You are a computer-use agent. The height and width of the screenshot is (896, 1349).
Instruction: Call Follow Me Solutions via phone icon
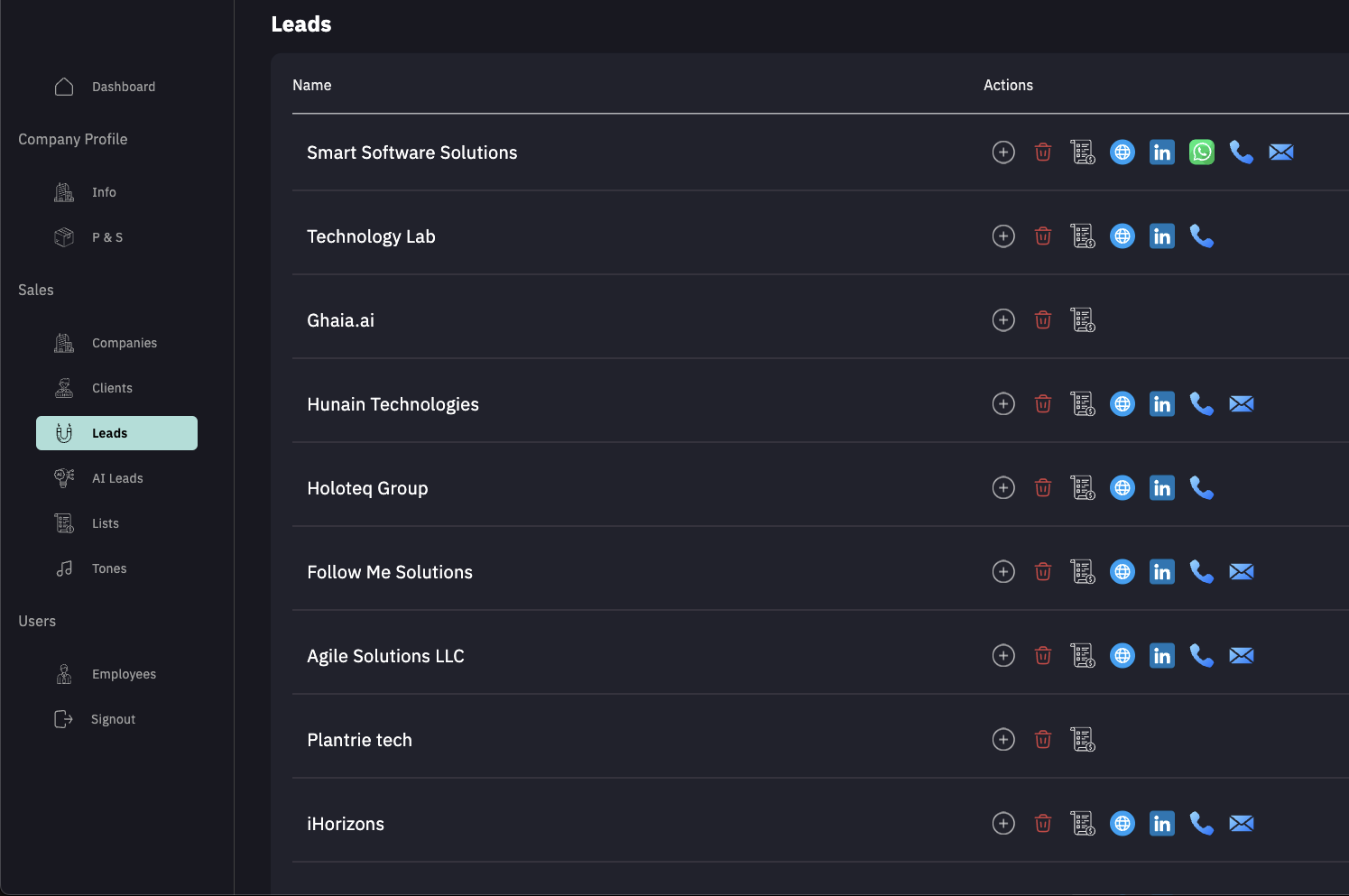[x=1202, y=572]
